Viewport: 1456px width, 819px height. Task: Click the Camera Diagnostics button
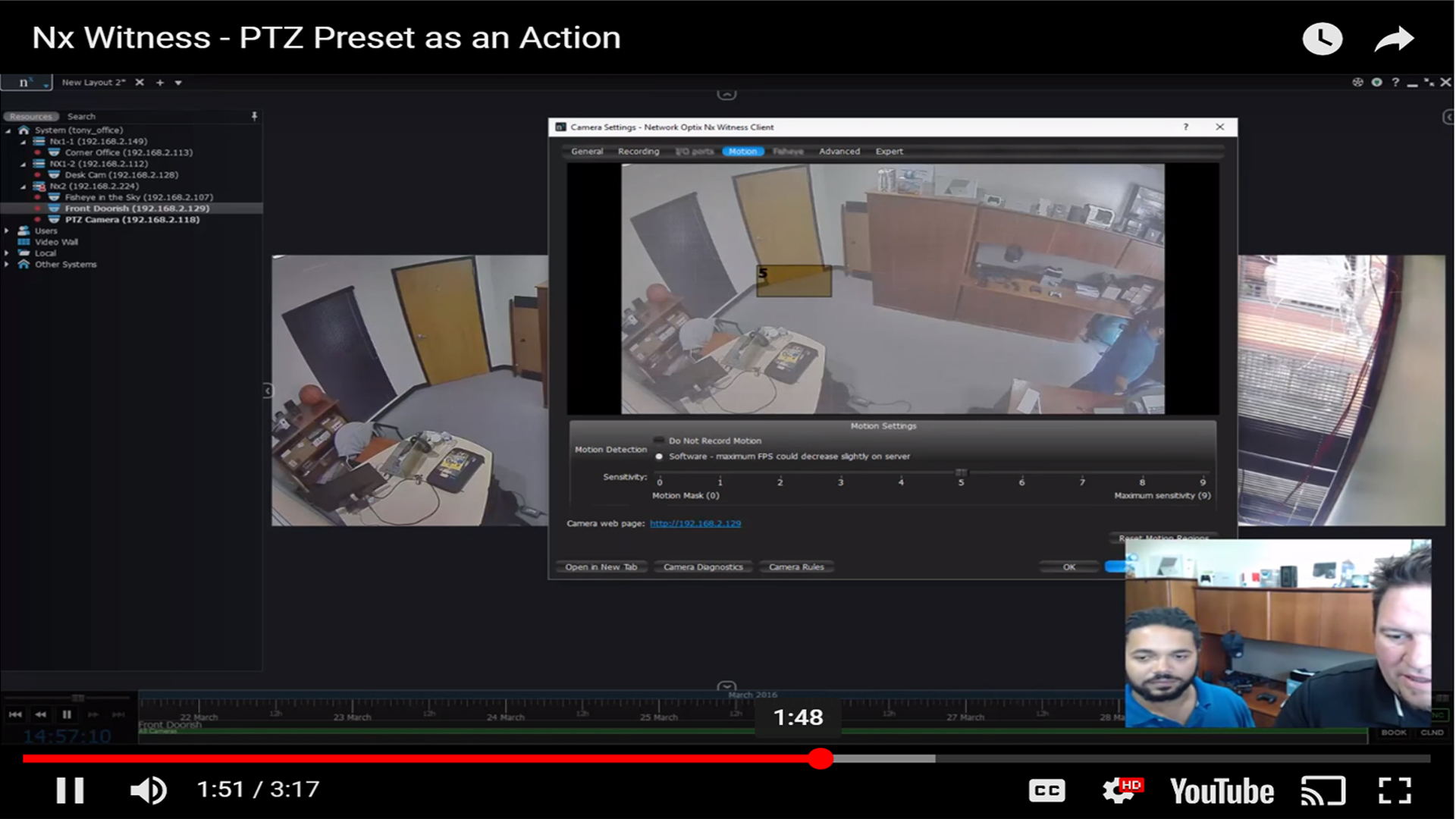(703, 567)
